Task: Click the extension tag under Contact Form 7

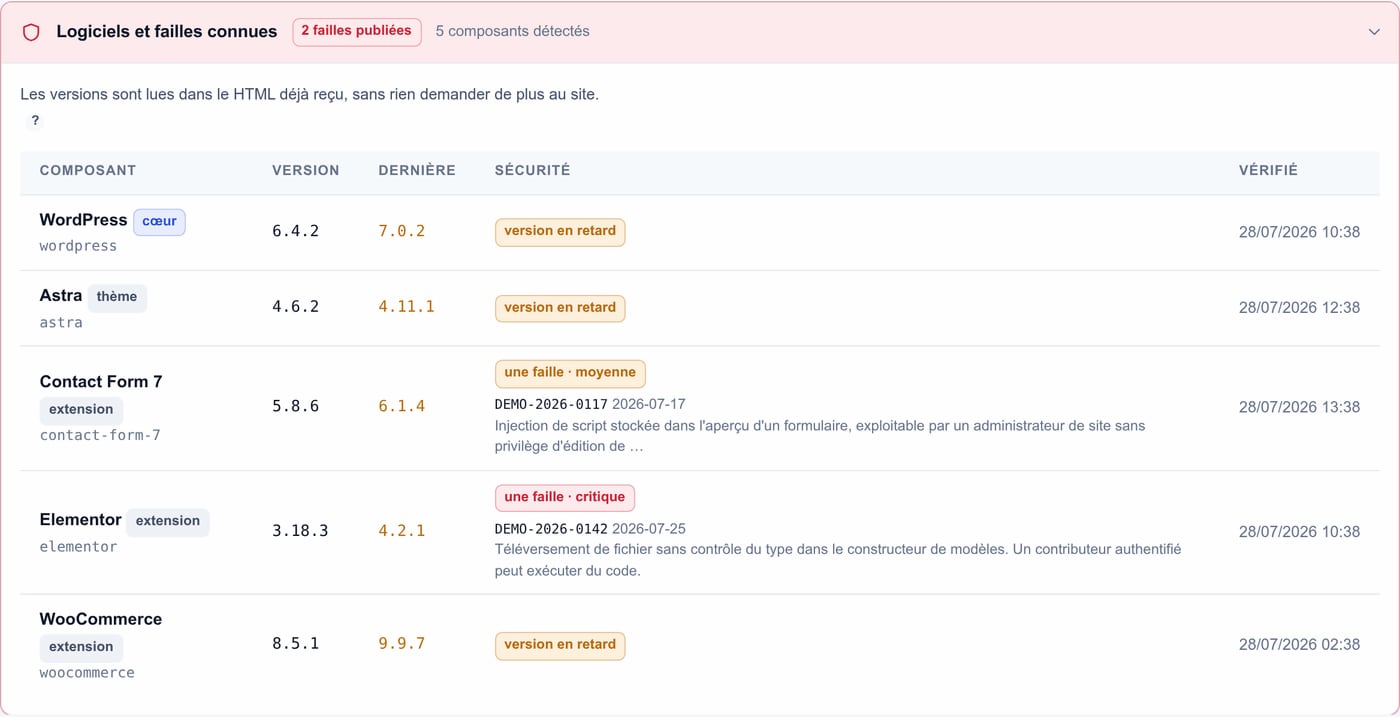Action: point(81,410)
